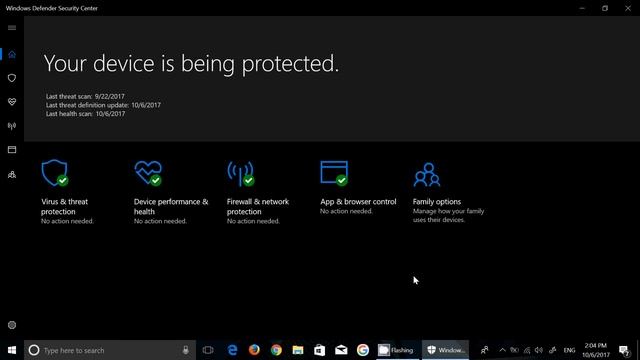This screenshot has height=360, width=640.
Task: Select the Windows Defender taskbar button
Action: click(x=445, y=350)
